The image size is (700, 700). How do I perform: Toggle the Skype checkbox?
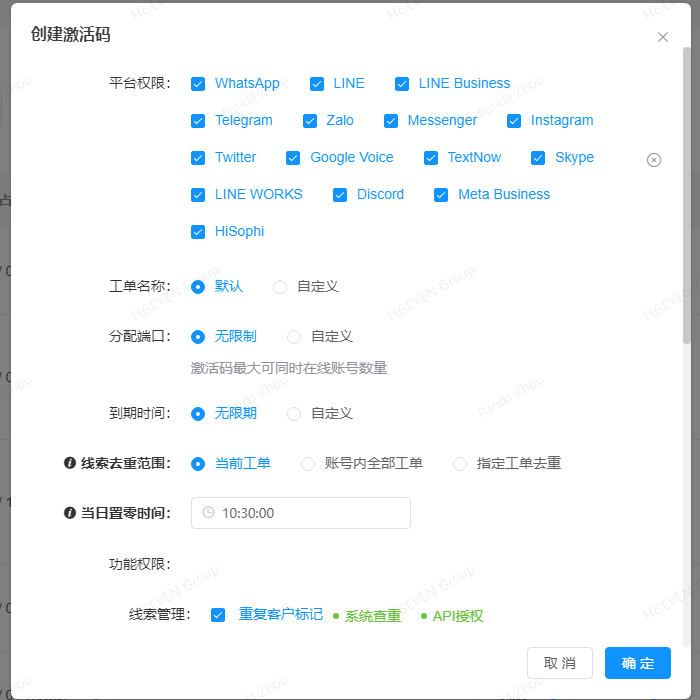click(538, 158)
